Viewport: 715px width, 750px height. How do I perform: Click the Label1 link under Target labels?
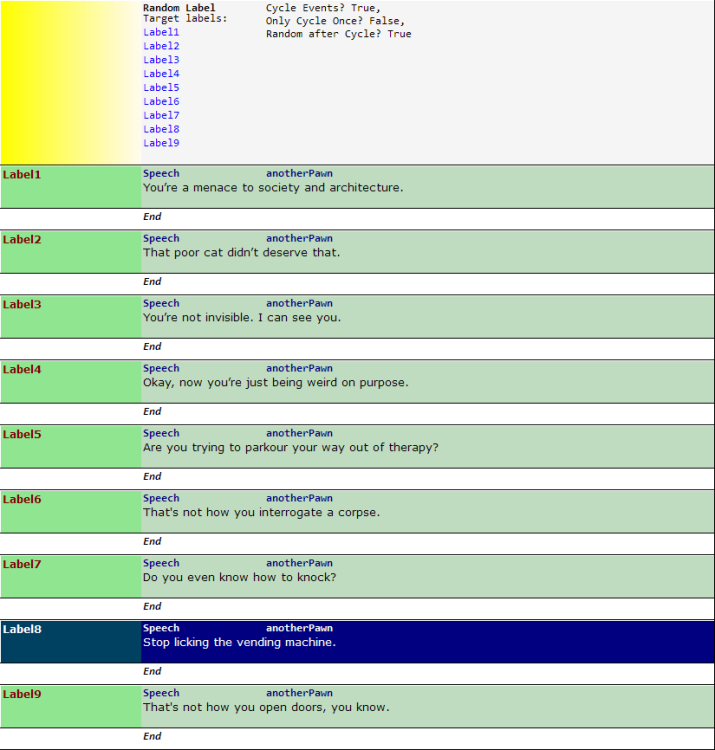coord(161,32)
